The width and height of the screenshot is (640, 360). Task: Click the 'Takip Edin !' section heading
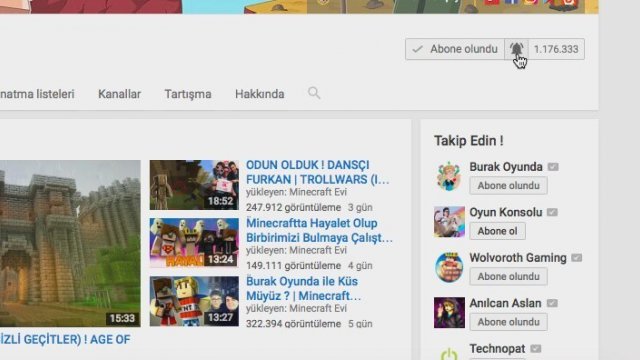point(469,141)
